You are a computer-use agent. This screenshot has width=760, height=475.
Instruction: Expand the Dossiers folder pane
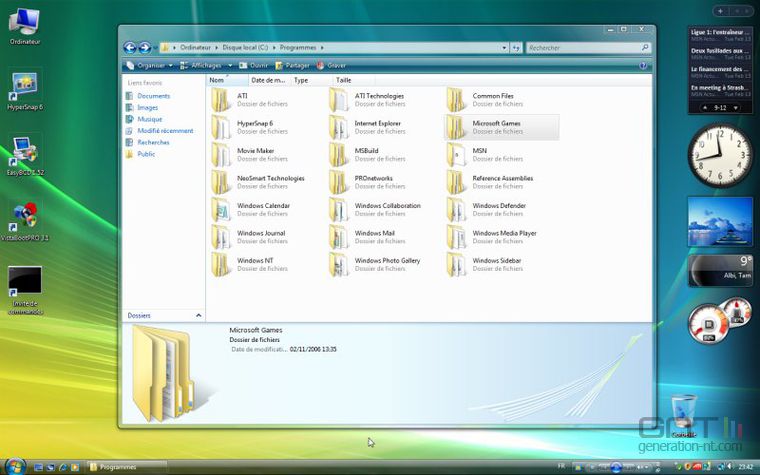tap(198, 315)
